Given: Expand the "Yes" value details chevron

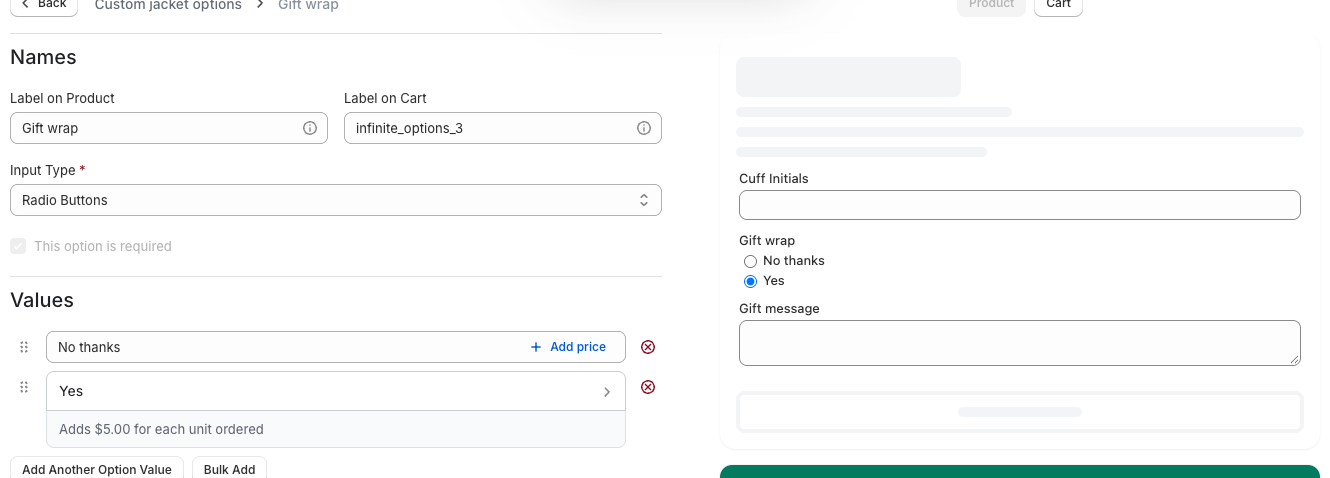Looking at the screenshot, I should click(x=606, y=392).
